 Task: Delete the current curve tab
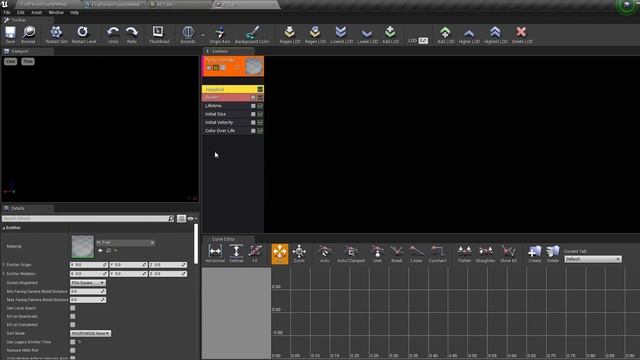[553, 253]
